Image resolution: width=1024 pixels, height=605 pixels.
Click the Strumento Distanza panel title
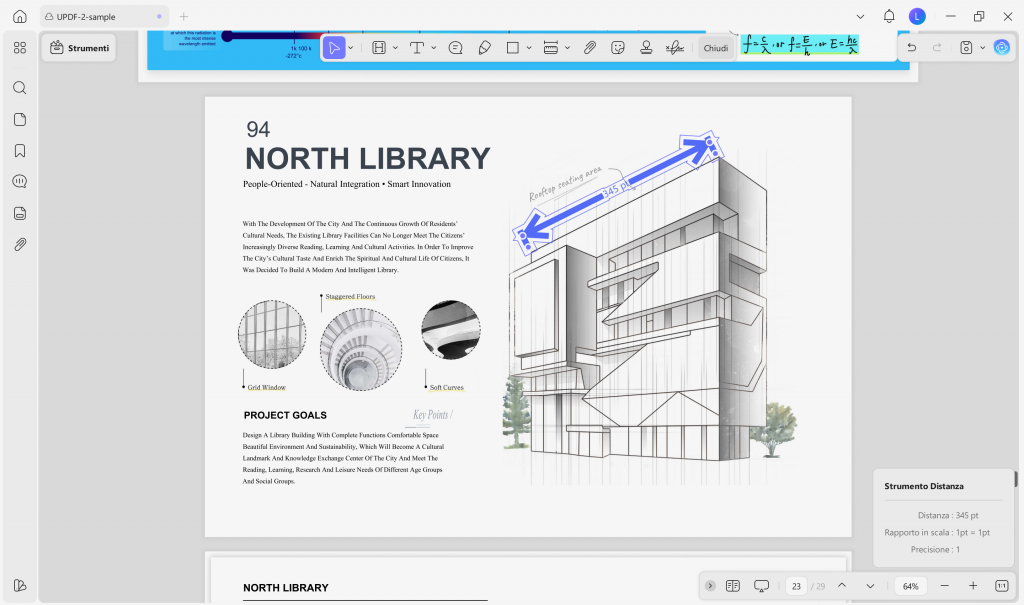(x=923, y=486)
